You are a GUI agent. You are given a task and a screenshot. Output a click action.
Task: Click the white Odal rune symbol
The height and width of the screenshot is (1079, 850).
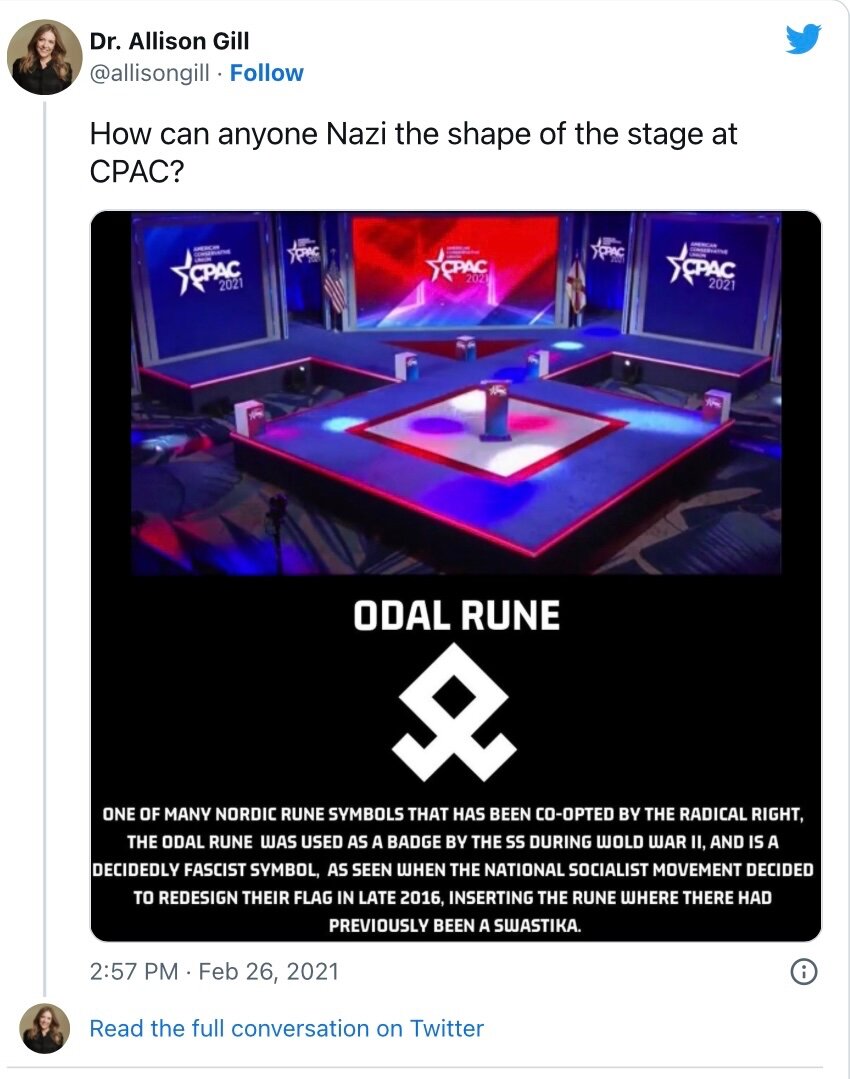point(455,711)
